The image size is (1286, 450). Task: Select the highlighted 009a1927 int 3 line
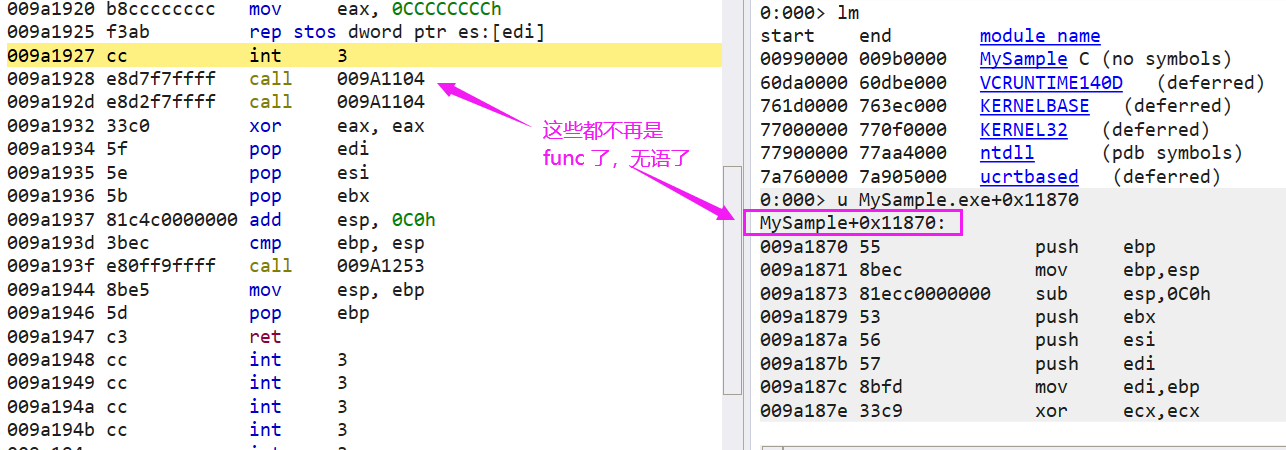tap(364, 55)
